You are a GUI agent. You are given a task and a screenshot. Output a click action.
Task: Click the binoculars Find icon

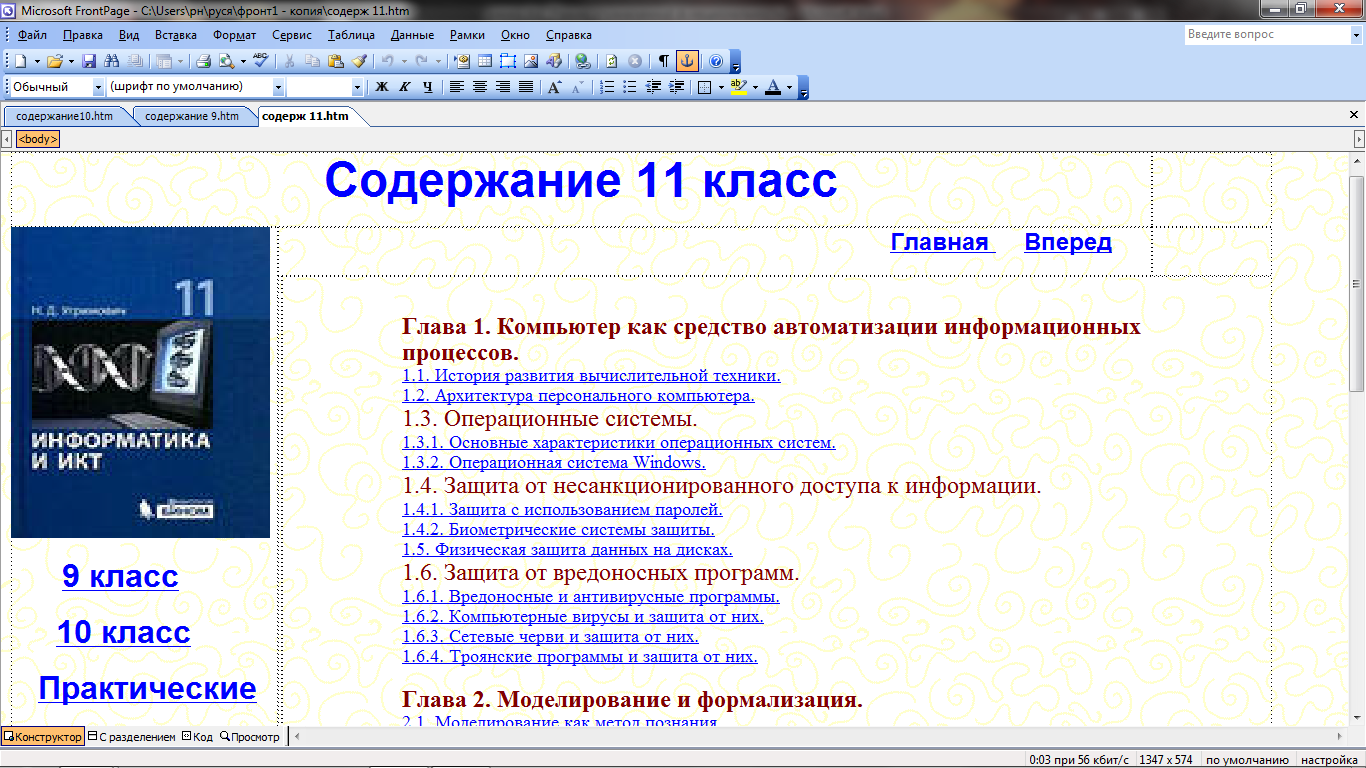coord(111,61)
